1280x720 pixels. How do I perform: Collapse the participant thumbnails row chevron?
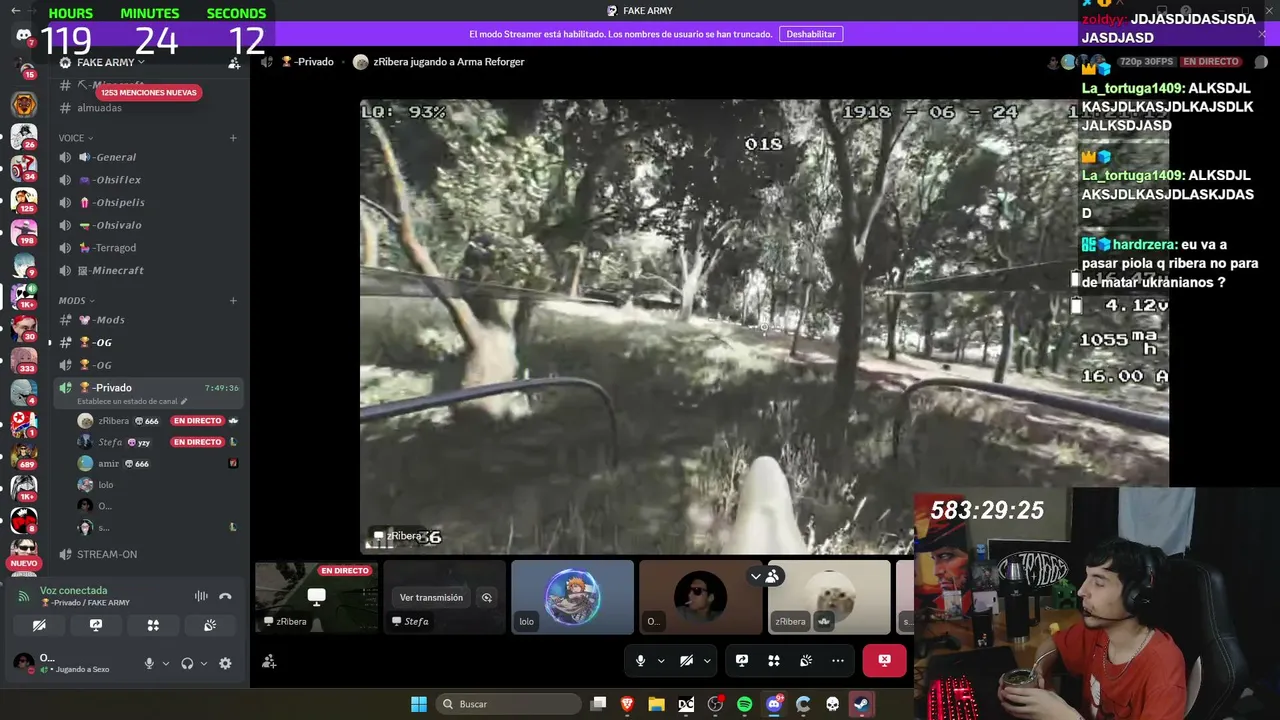click(x=756, y=576)
